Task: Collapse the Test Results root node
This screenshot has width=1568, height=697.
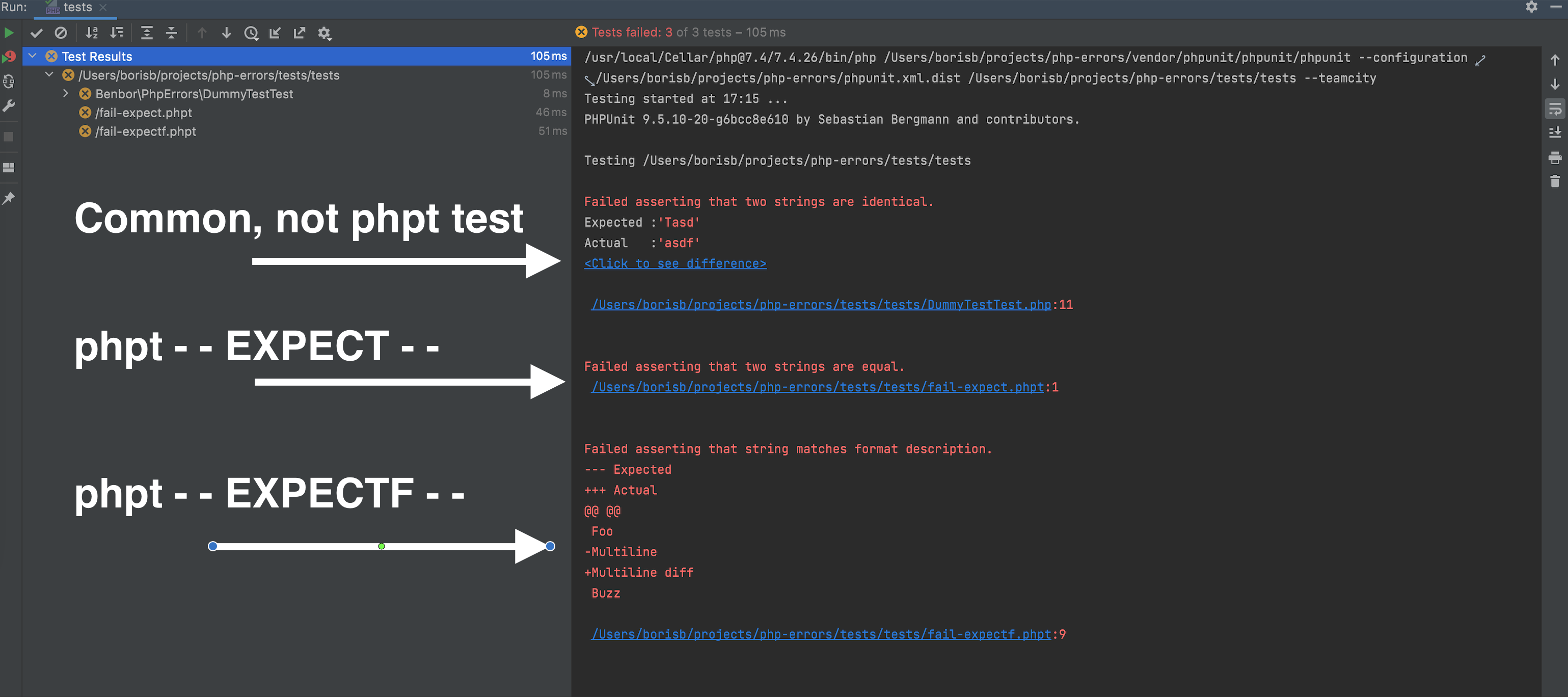Action: point(33,56)
